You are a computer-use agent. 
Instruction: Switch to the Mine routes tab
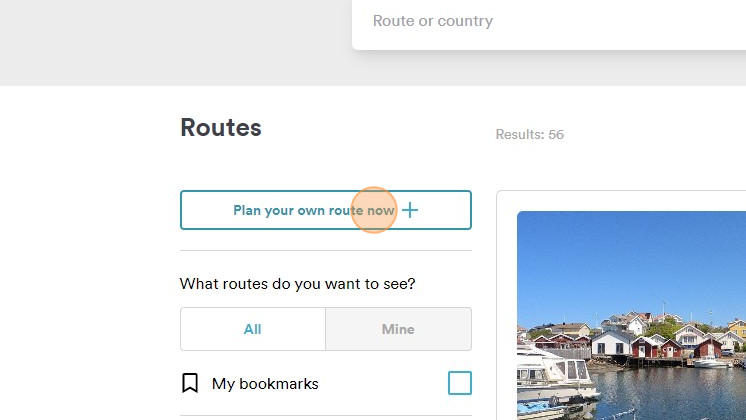click(398, 329)
